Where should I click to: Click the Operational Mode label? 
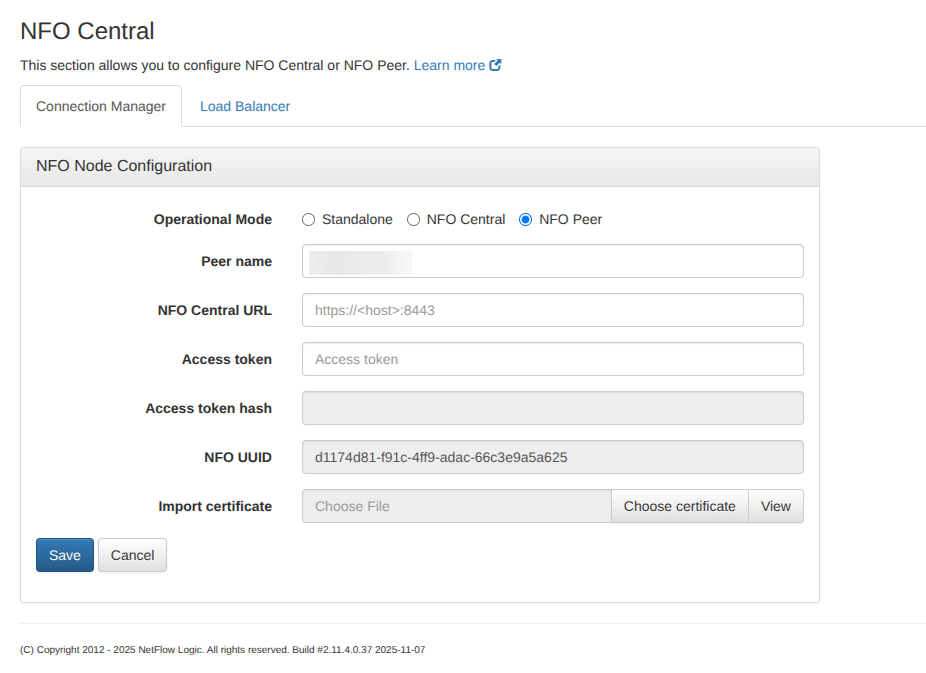pyautogui.click(x=212, y=220)
